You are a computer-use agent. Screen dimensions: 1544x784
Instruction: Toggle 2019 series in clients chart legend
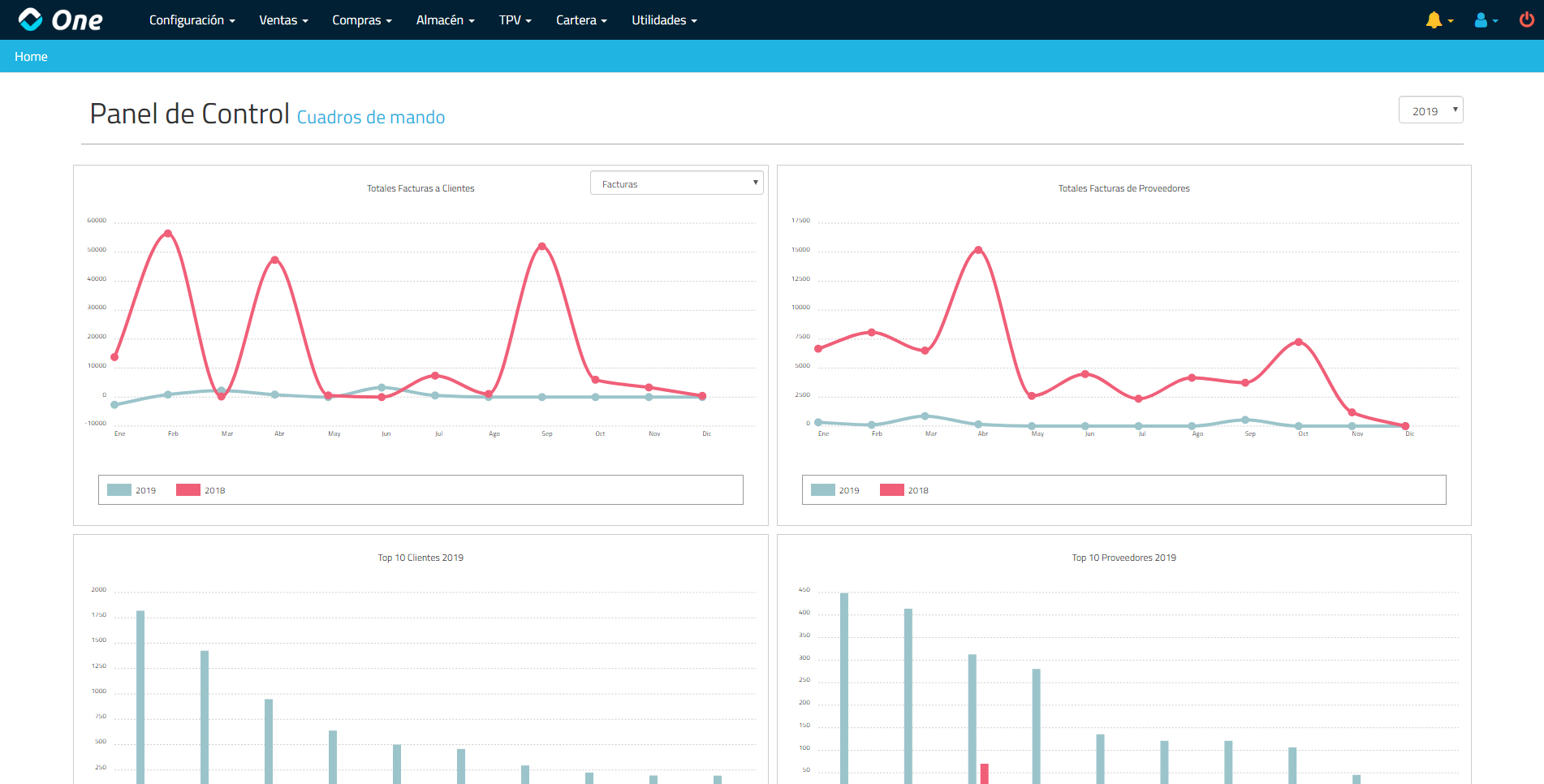coord(132,490)
